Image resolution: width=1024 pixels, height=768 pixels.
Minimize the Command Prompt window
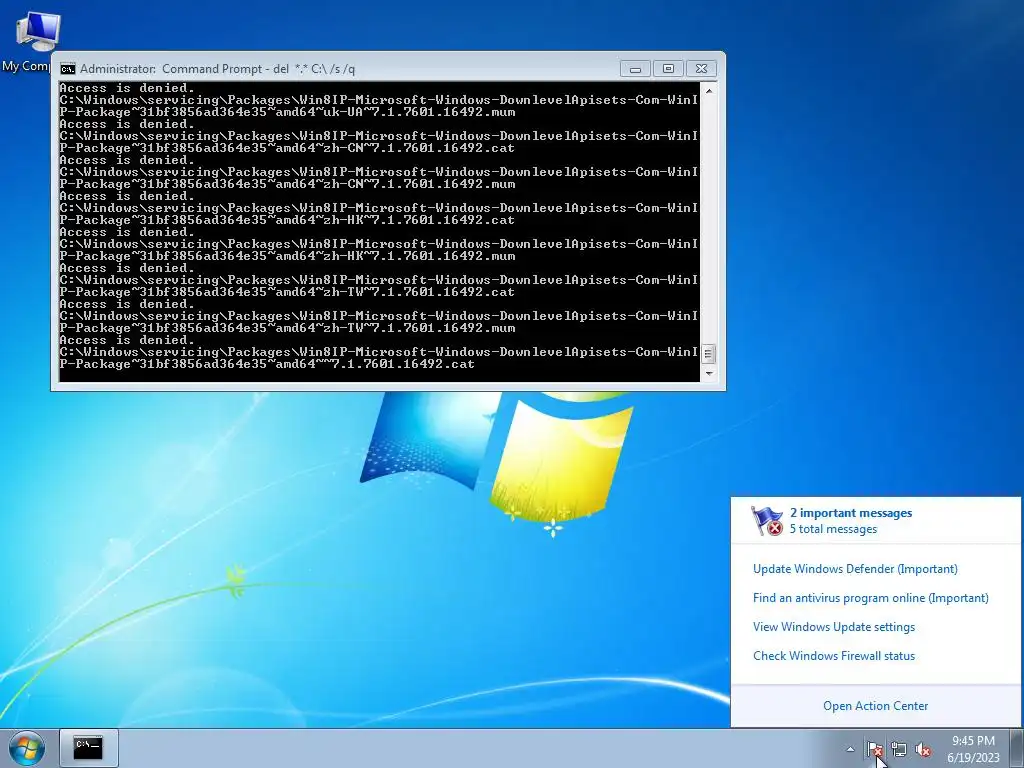point(635,69)
